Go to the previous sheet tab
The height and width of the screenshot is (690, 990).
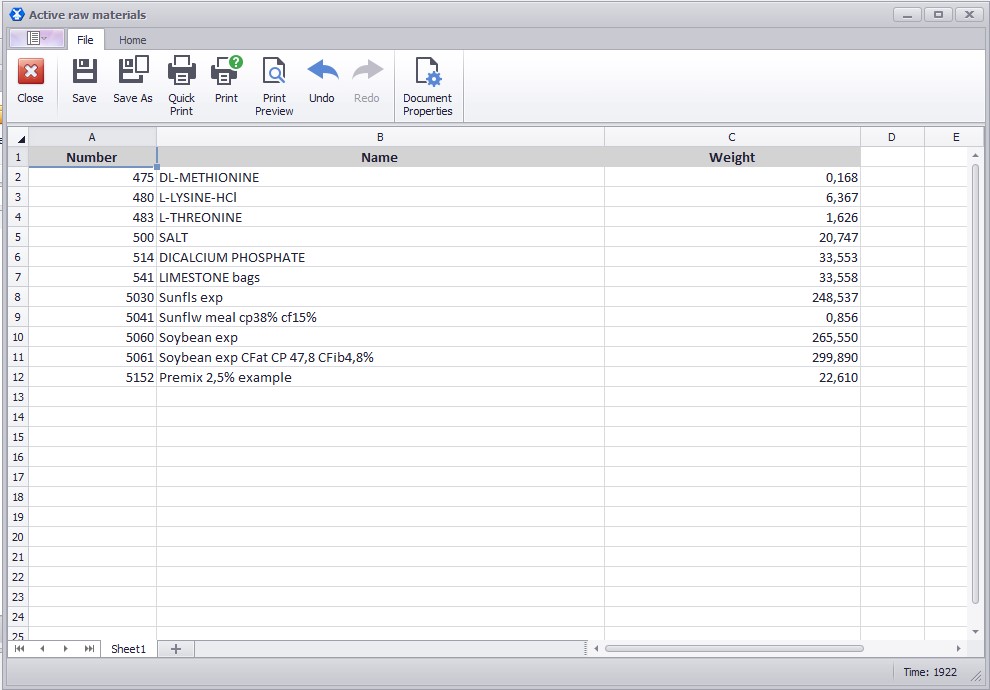42,649
